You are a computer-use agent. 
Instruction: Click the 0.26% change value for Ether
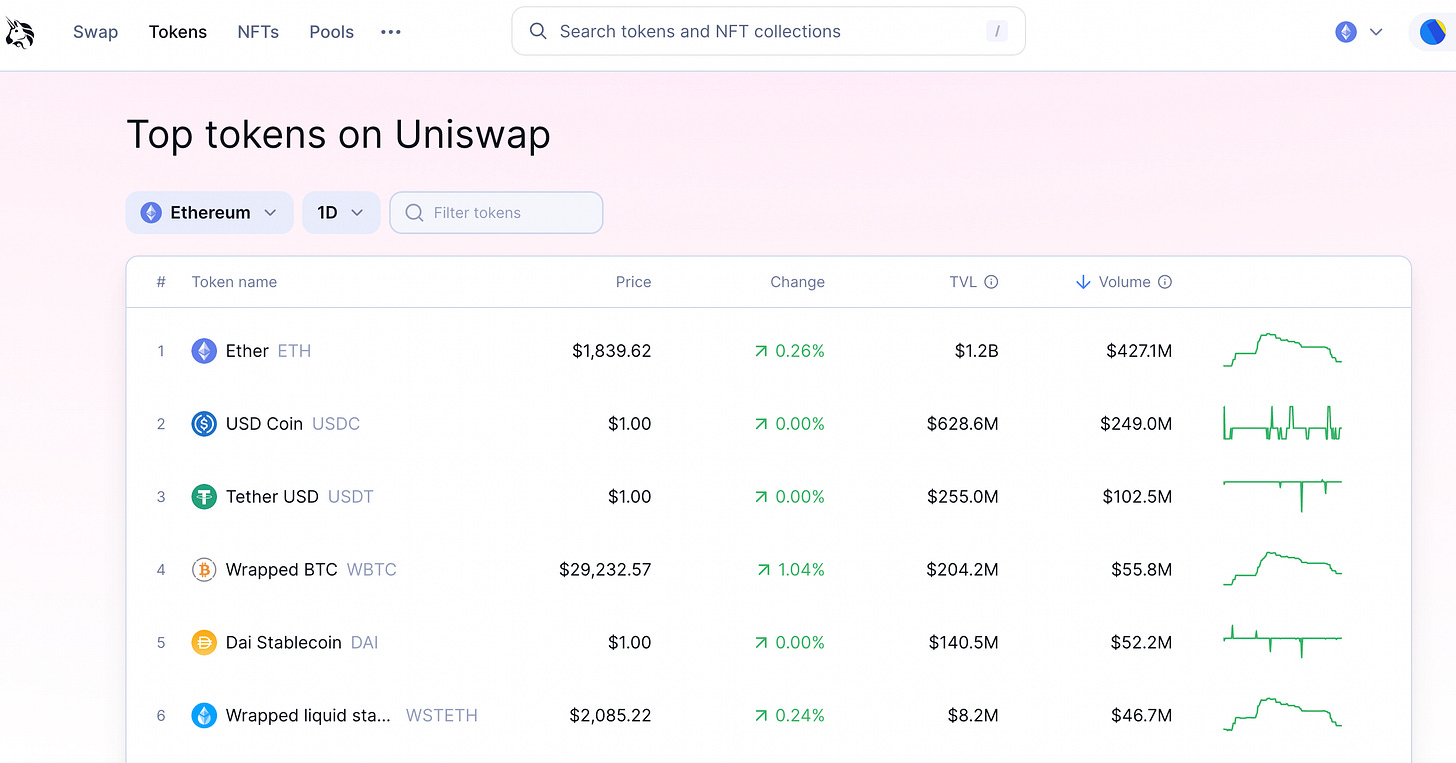[800, 351]
